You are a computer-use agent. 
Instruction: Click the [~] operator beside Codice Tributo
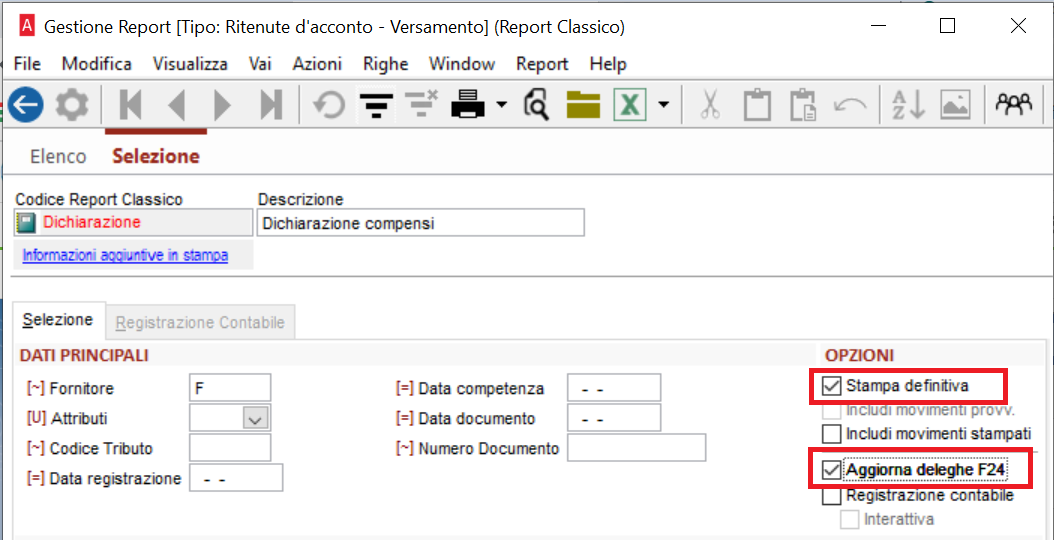[36, 448]
